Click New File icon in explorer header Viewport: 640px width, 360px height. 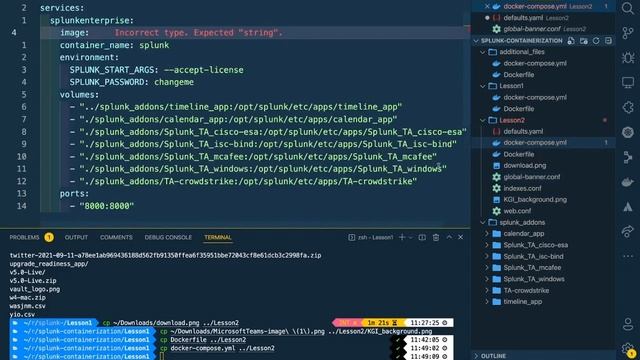(571, 41)
